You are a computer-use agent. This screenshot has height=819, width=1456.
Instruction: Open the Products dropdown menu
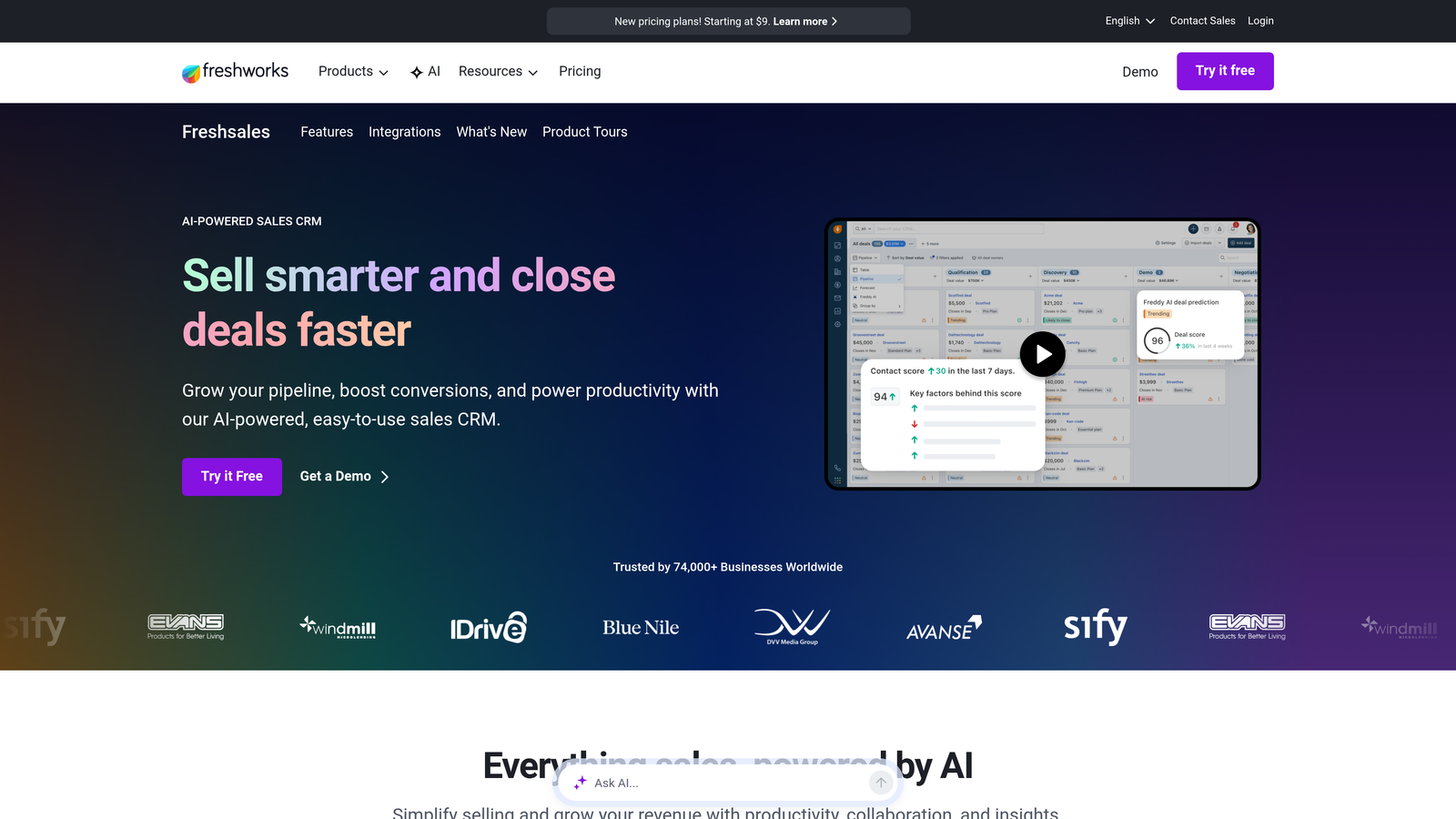click(352, 71)
